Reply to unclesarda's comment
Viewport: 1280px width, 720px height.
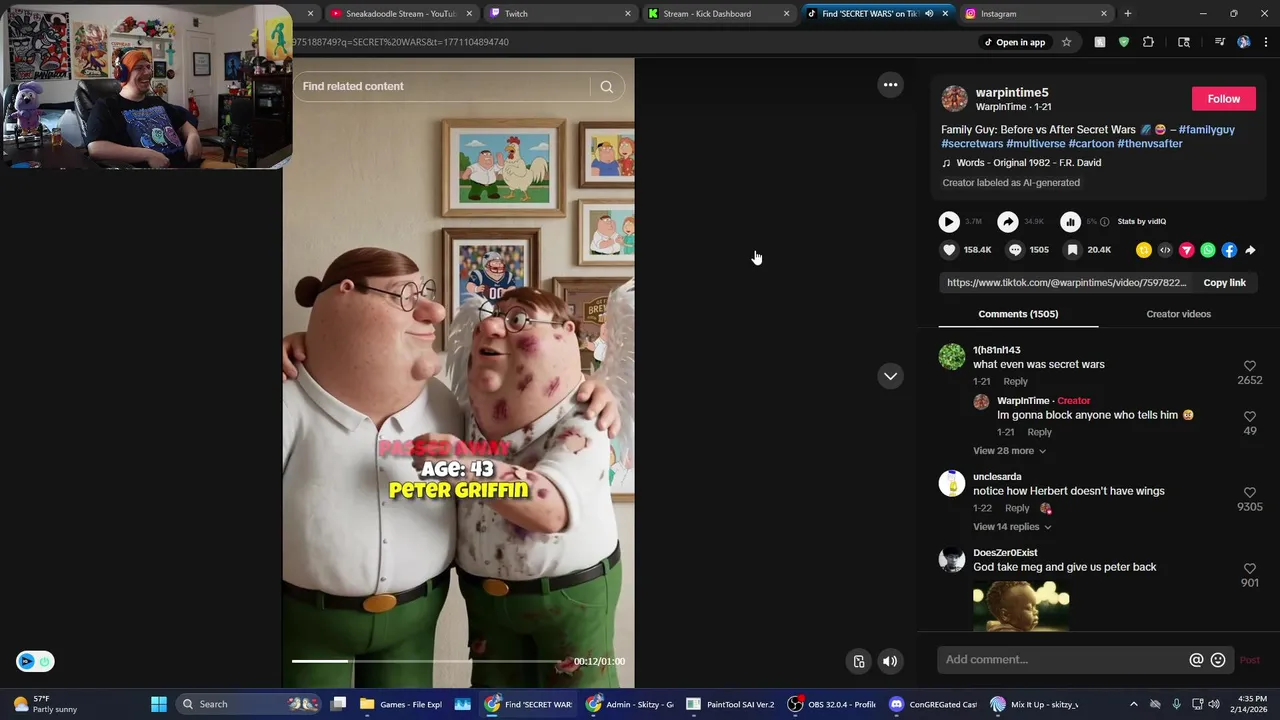[x=1017, y=508]
